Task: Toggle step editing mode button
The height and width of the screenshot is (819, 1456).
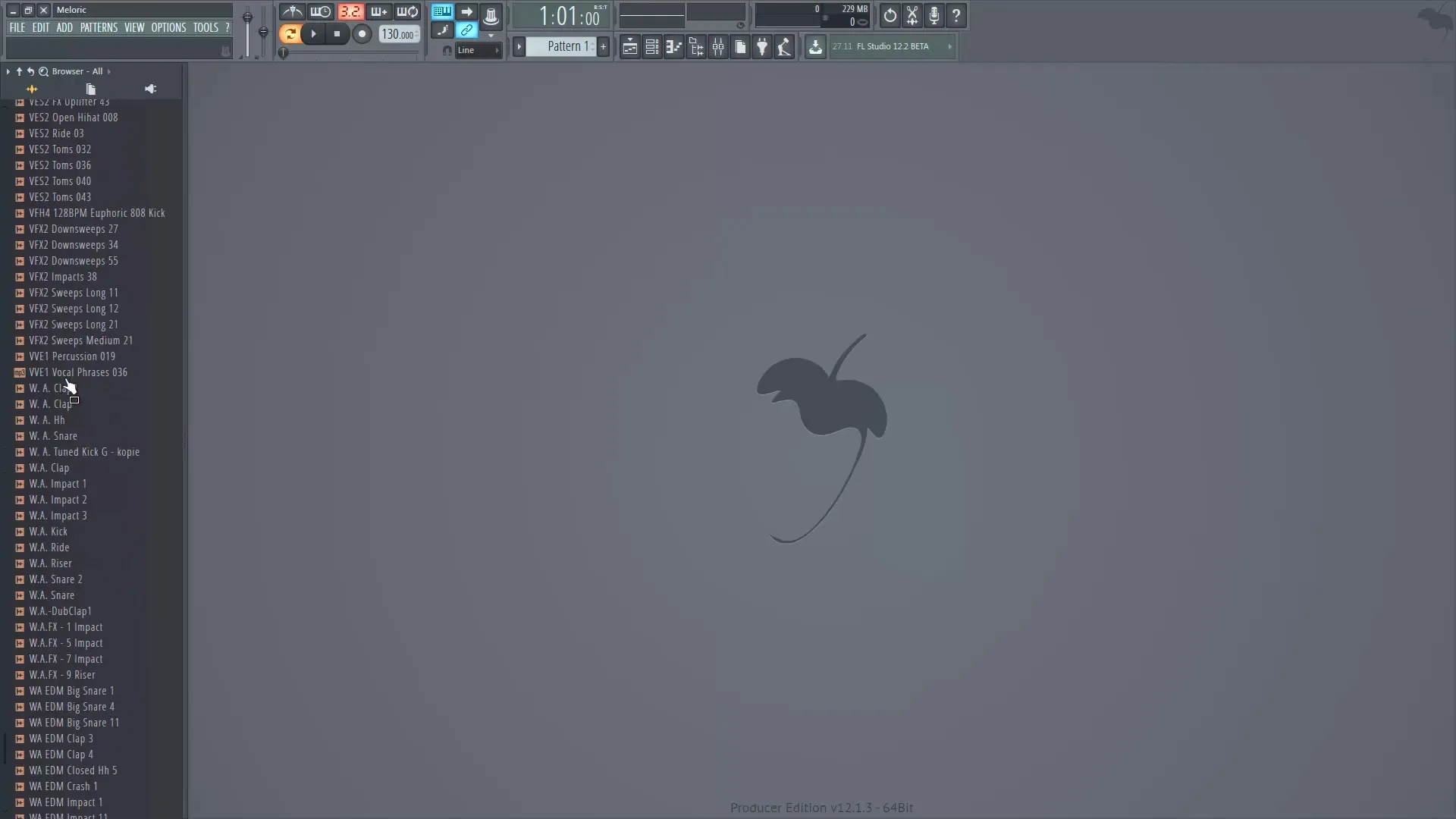Action: pyautogui.click(x=442, y=30)
